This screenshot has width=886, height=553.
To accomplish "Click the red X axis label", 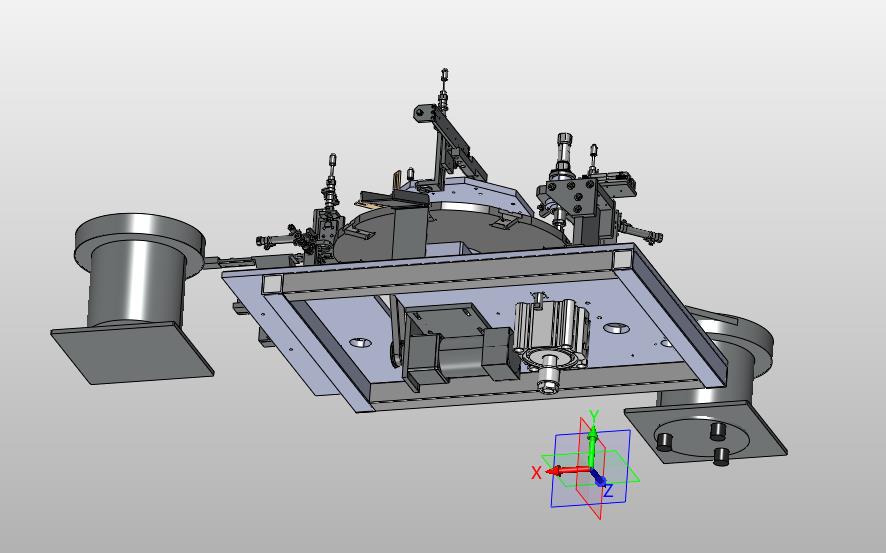I will click(x=536, y=472).
